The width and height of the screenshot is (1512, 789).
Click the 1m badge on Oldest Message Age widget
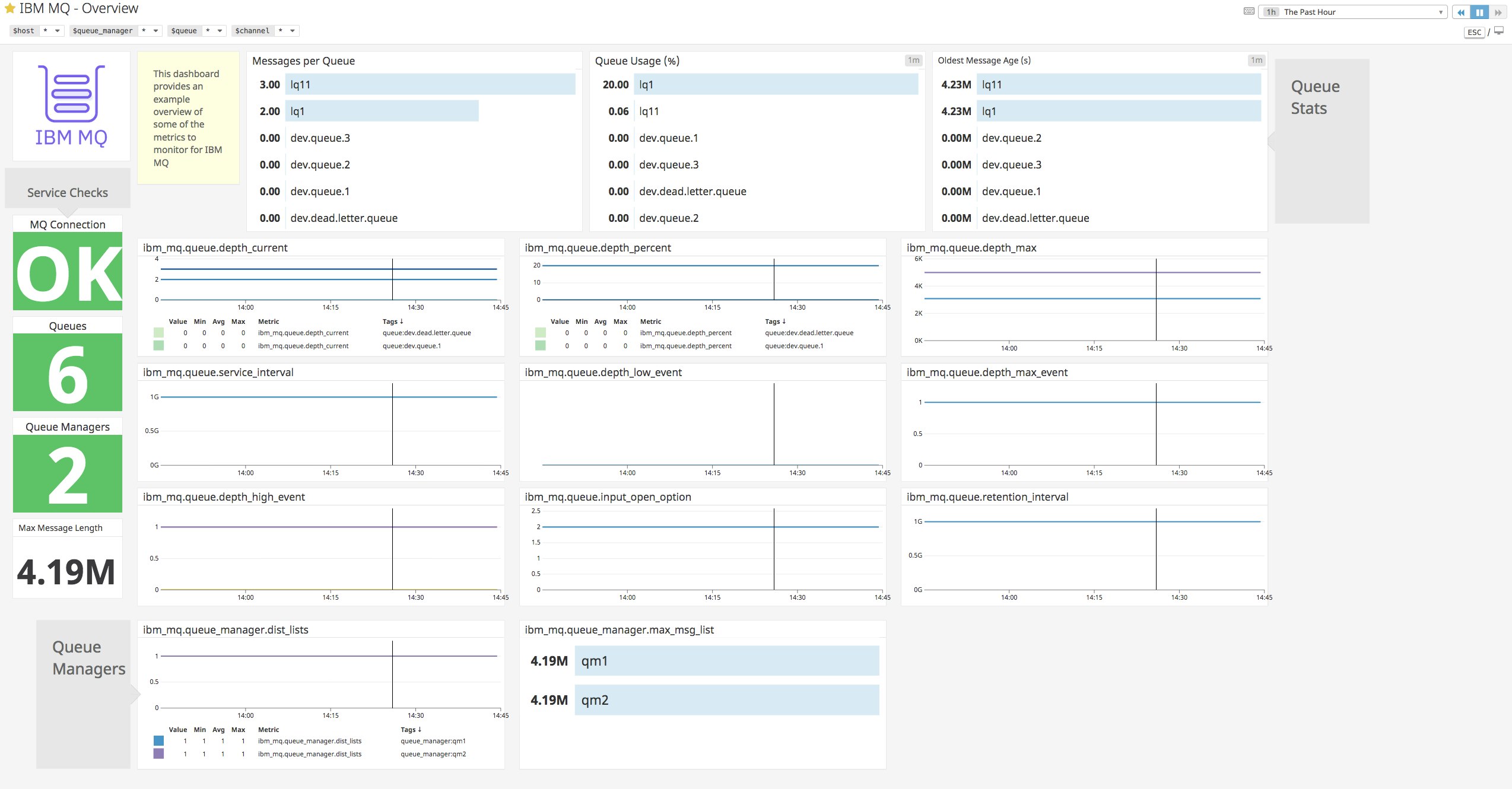click(x=1256, y=60)
